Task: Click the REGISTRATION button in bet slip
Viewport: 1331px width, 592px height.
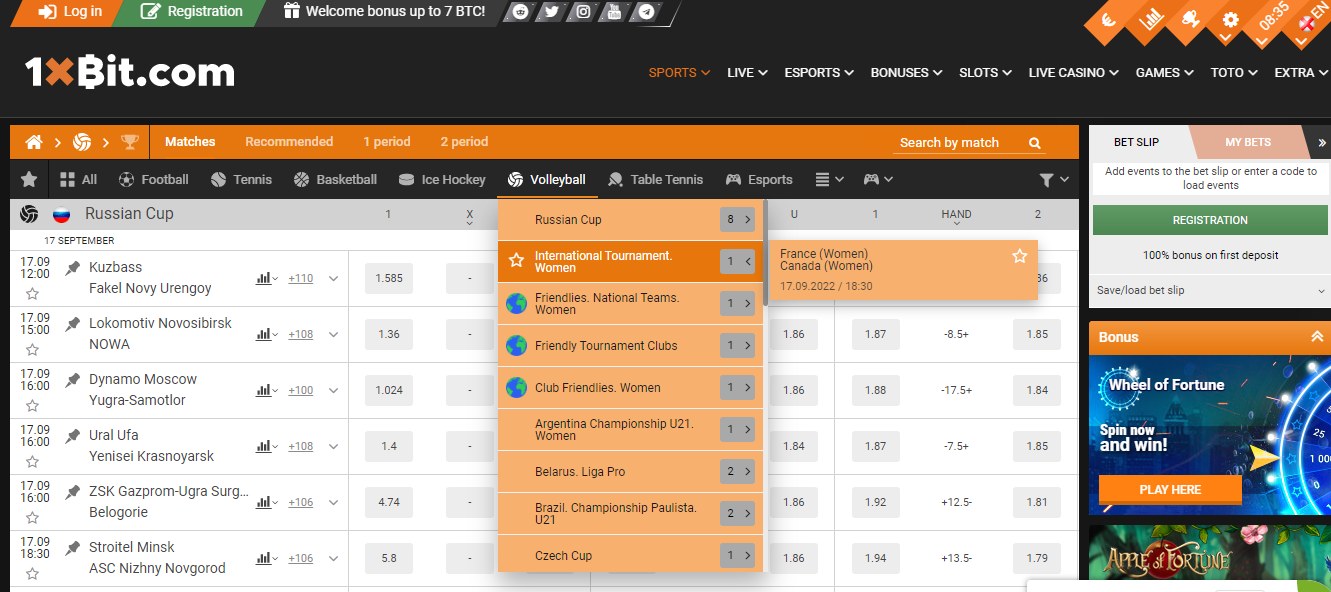Action: click(x=1209, y=219)
